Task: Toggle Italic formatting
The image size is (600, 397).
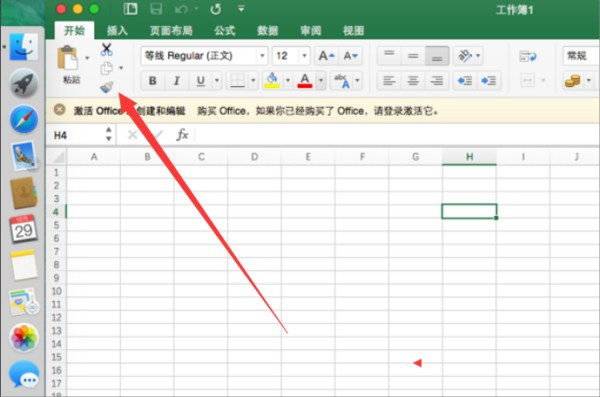Action: [x=176, y=81]
